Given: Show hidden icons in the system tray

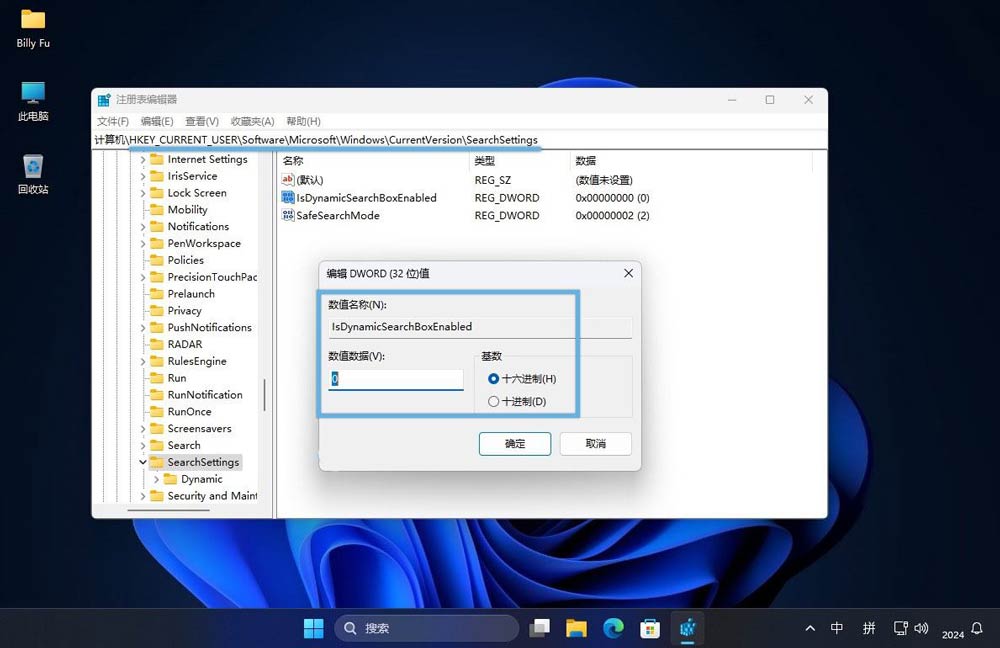Looking at the screenshot, I should point(809,628).
